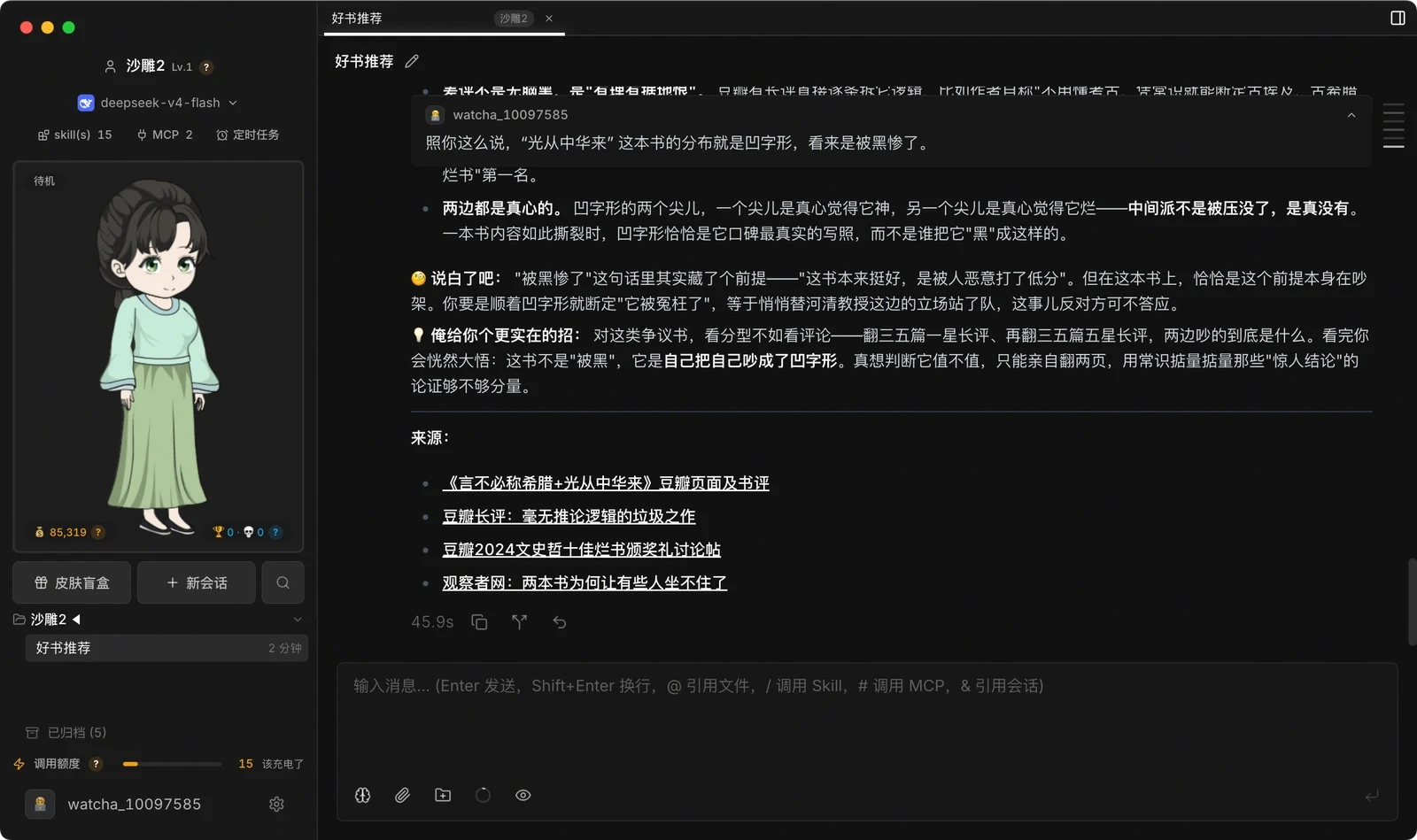Open settings gear next to watcha_10097585

click(x=276, y=804)
